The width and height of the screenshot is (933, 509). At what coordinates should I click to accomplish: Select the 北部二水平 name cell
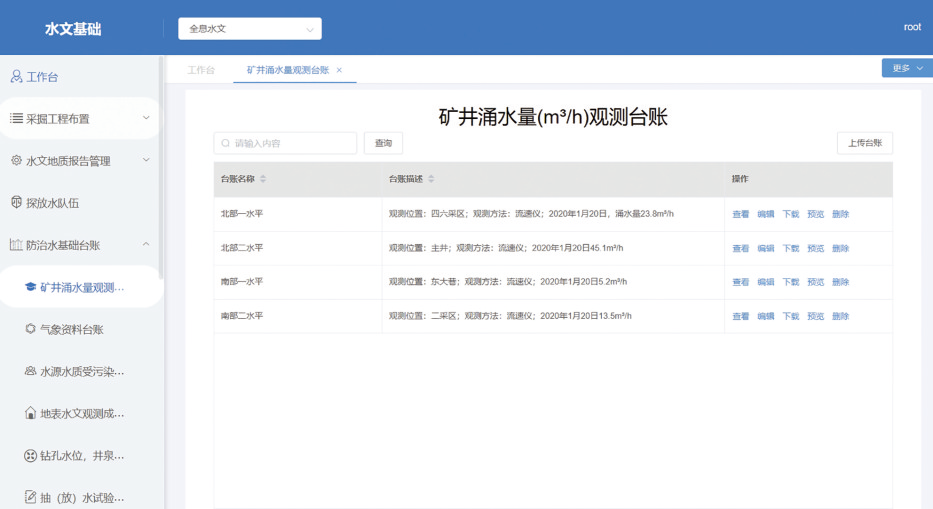point(242,248)
